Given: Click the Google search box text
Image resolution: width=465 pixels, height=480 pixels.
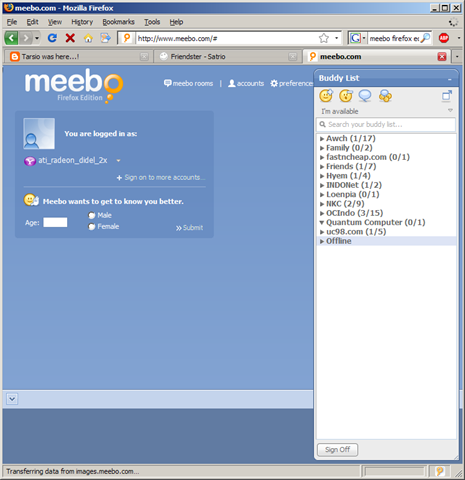Looking at the screenshot, I should point(394,38).
